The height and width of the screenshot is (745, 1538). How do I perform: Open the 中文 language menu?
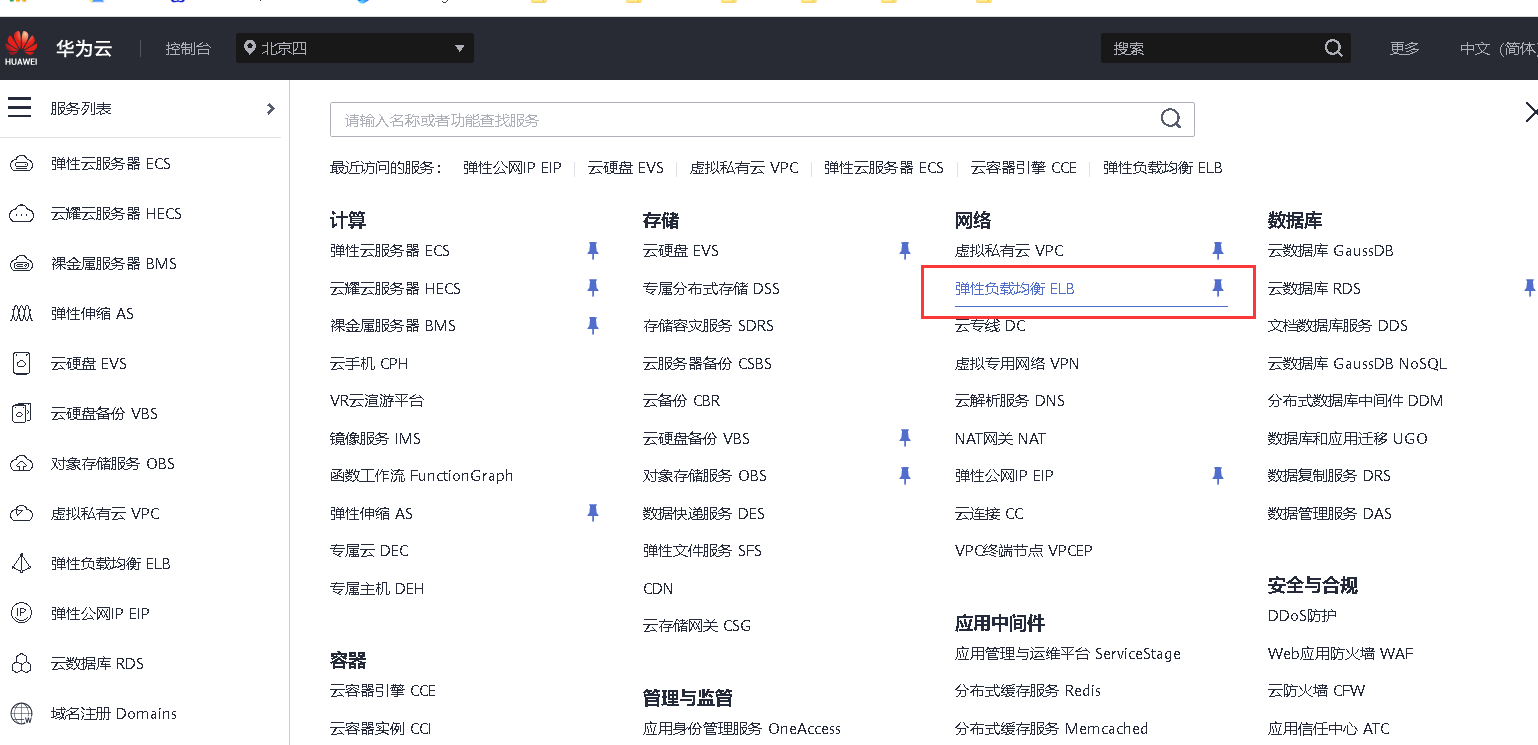coord(1497,48)
